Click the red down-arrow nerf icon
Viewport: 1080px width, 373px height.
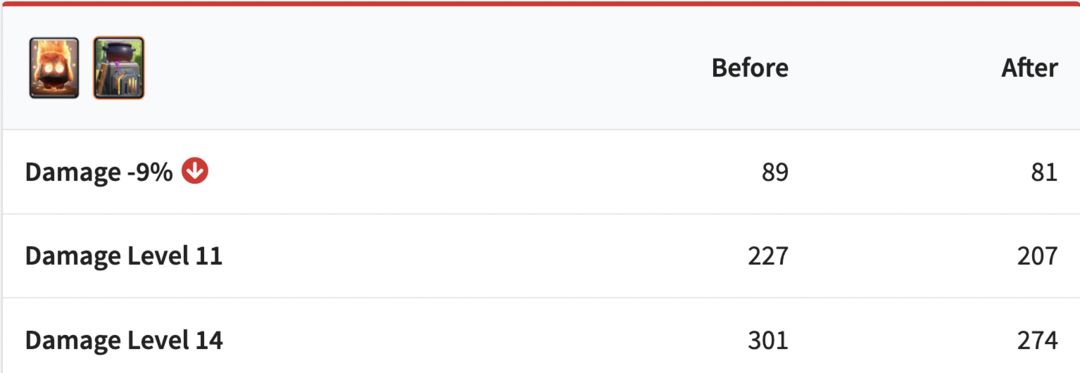[x=195, y=171]
